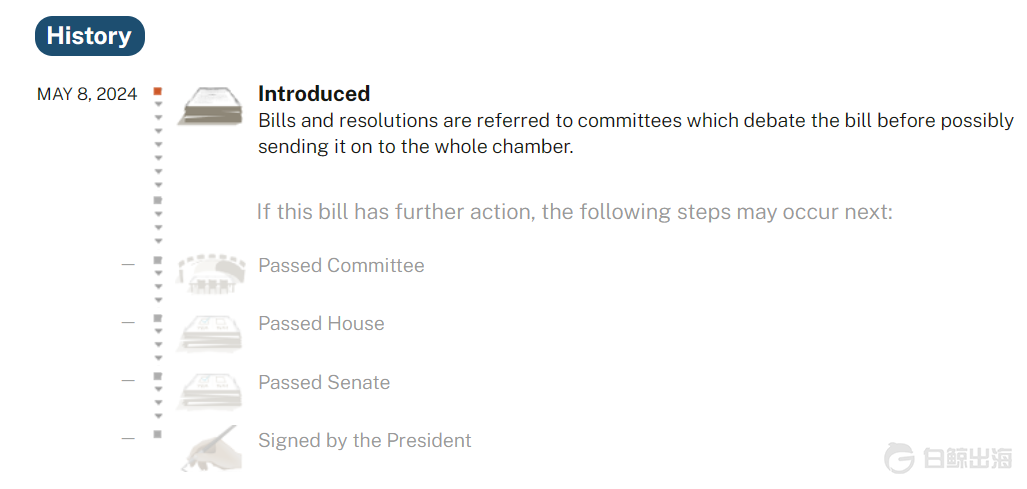Click the Passed Committee chamber icon
Image resolution: width=1027 pixels, height=489 pixels.
pos(210,273)
